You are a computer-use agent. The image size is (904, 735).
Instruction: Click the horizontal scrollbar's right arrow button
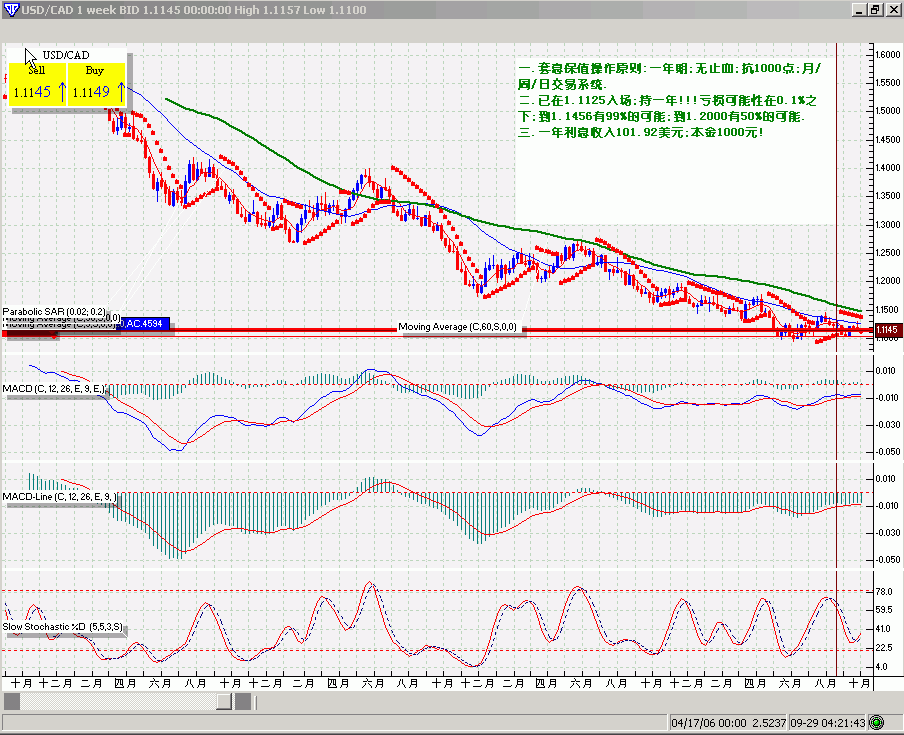[x=243, y=702]
